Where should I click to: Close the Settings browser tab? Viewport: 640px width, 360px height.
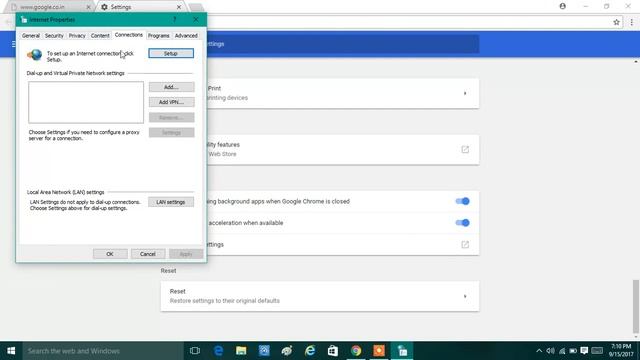(179, 7)
